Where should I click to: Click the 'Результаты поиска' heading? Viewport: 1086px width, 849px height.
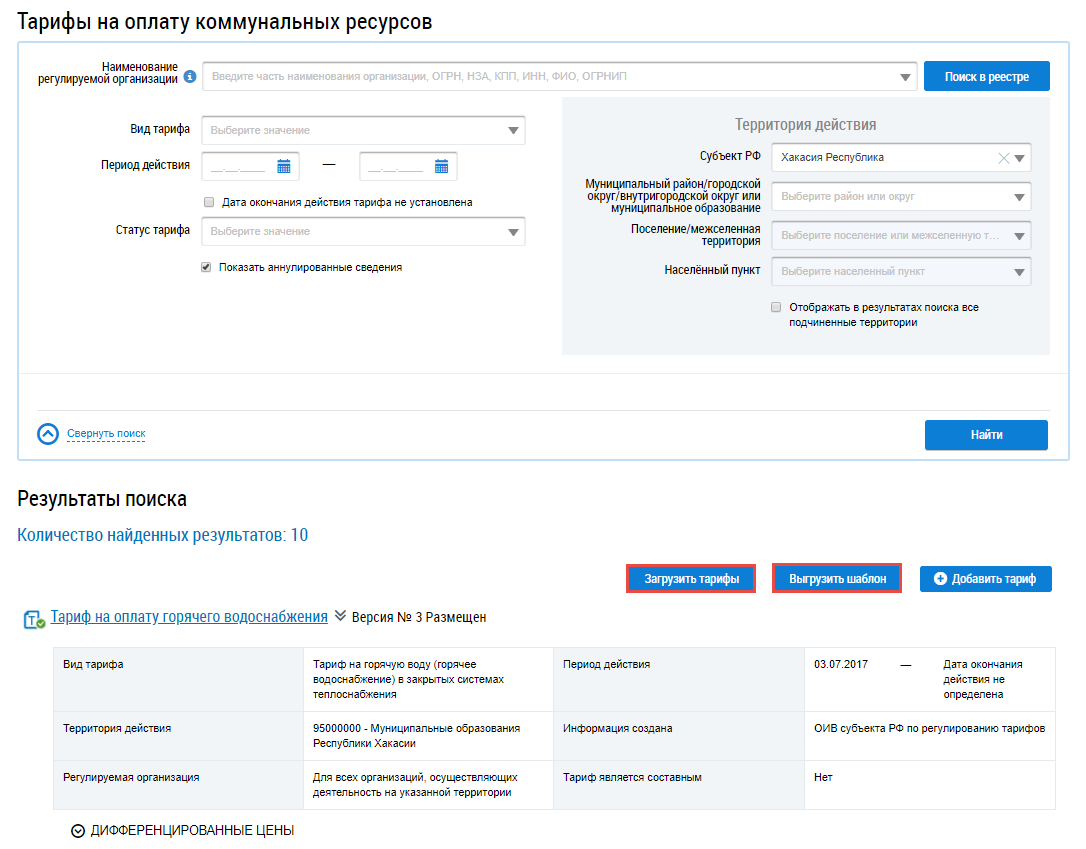pyautogui.click(x=102, y=499)
